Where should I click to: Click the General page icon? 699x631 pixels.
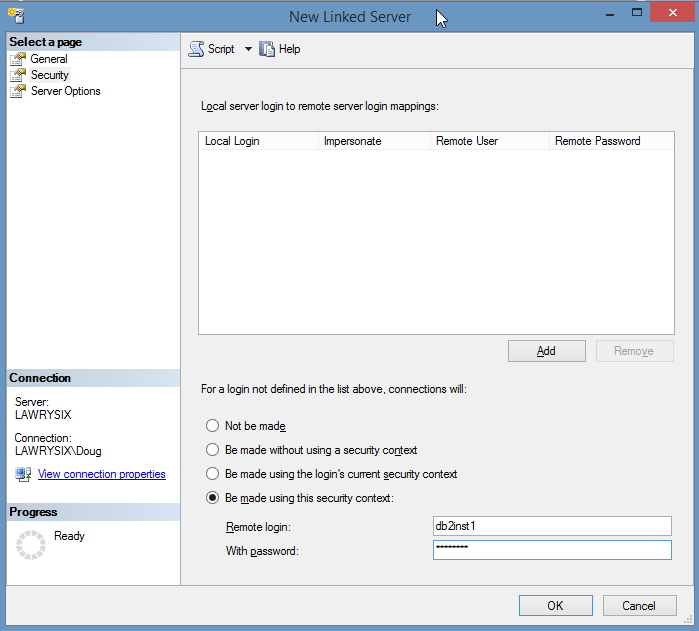tap(17, 59)
